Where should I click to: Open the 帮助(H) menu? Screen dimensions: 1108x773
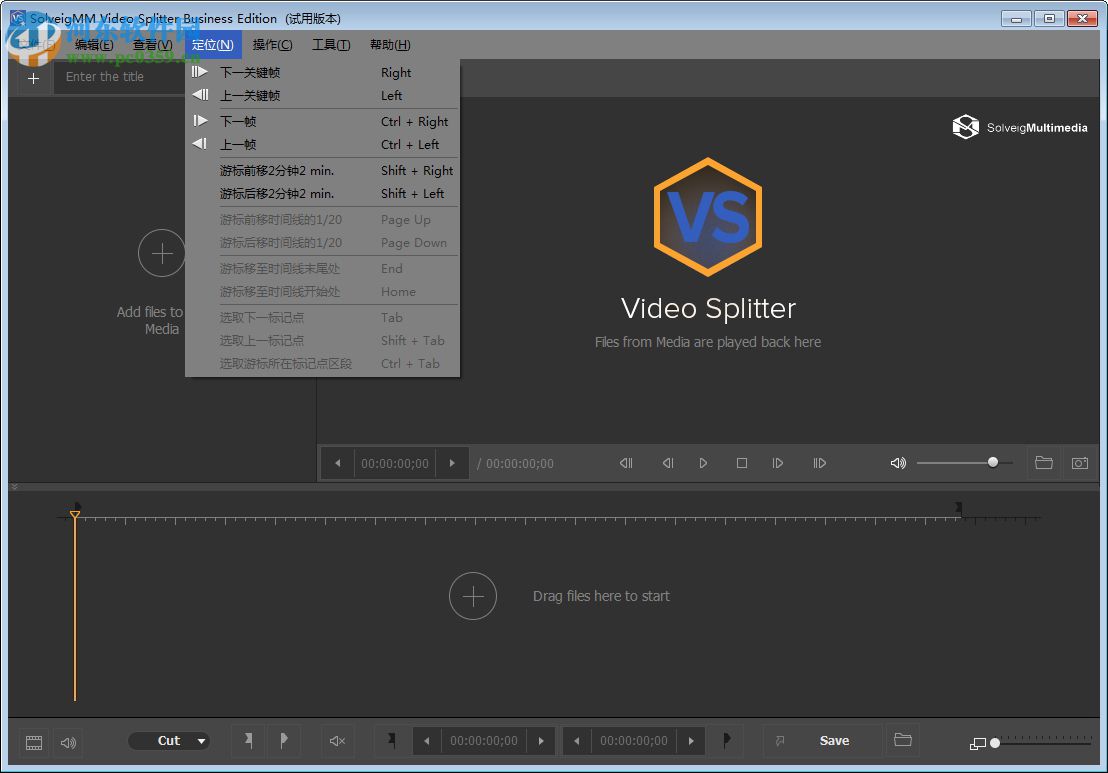coord(390,44)
